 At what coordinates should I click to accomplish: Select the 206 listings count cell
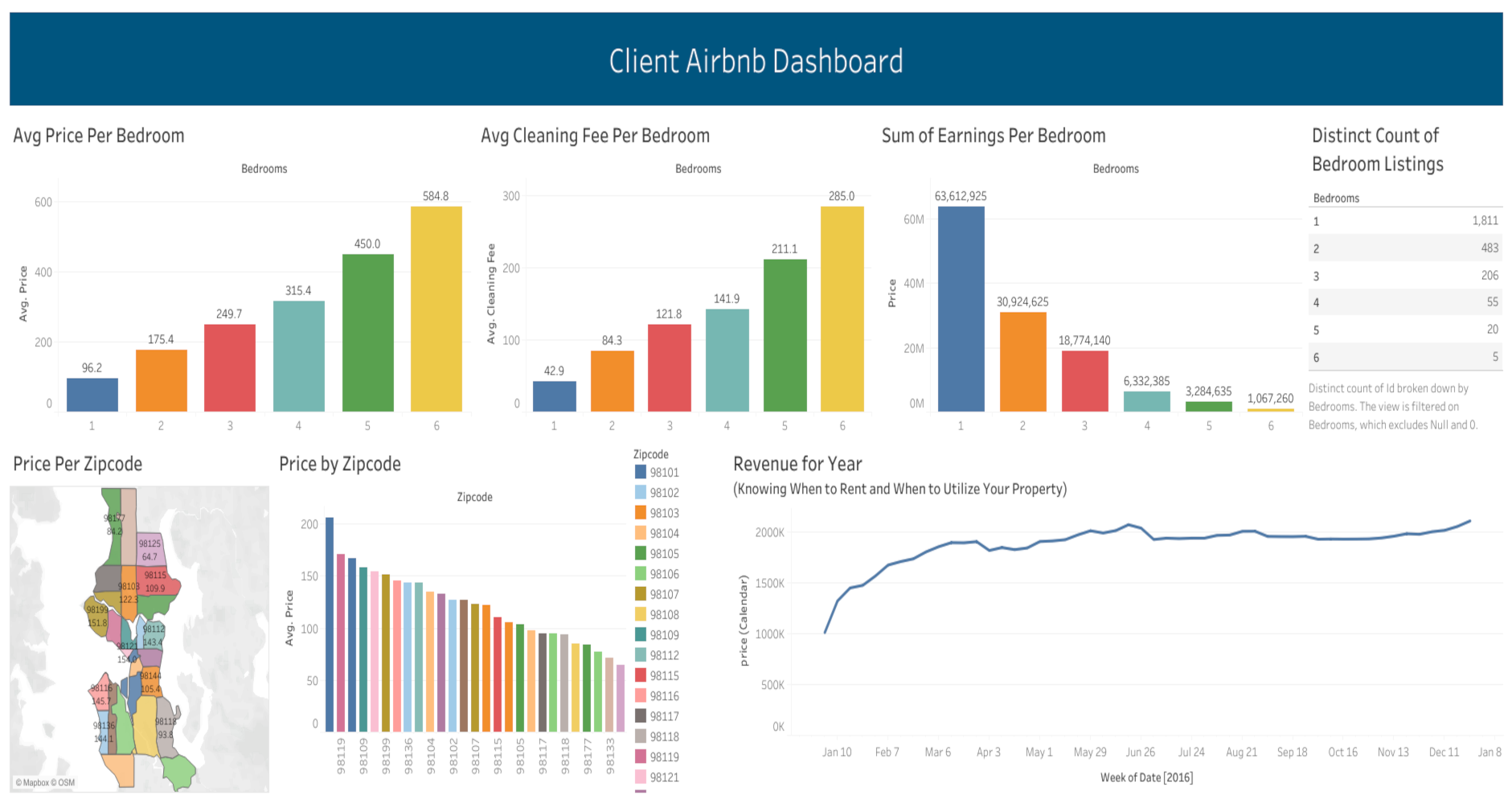click(1489, 275)
